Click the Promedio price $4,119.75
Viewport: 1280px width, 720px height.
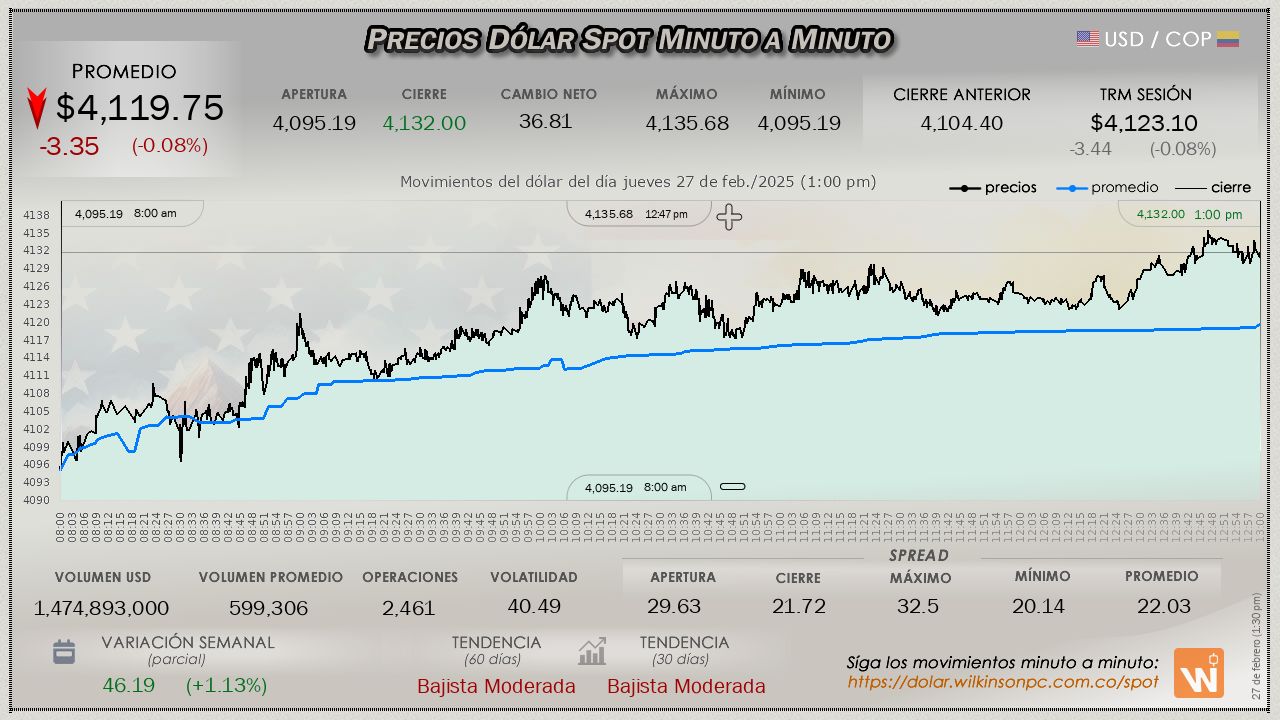pos(139,108)
